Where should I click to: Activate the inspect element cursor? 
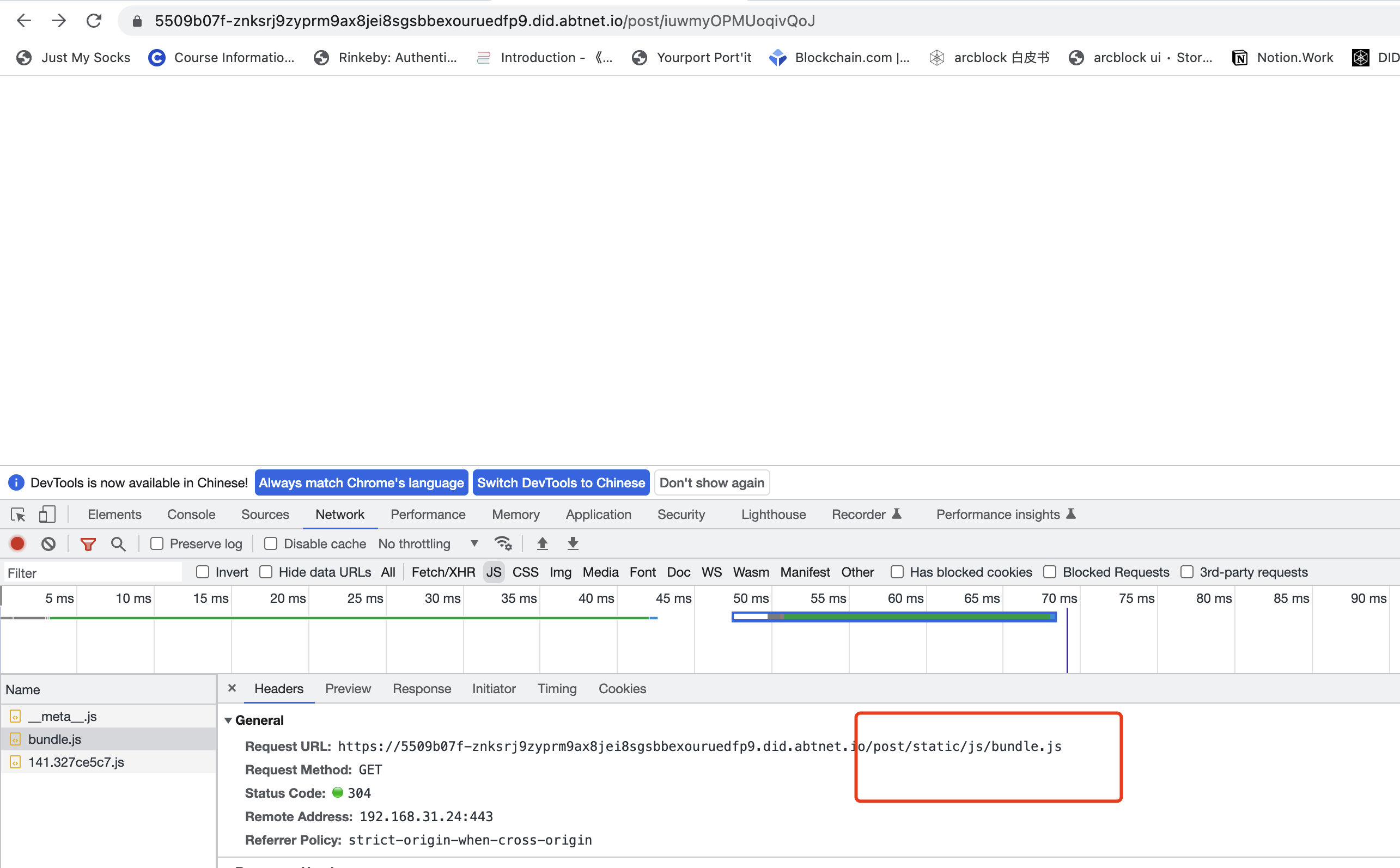tap(17, 514)
